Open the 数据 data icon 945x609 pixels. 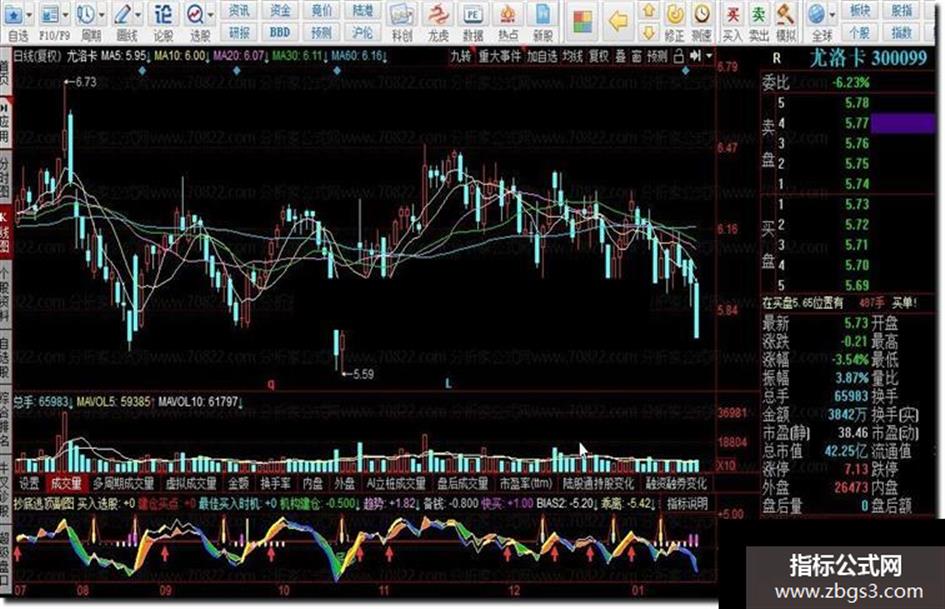point(472,16)
